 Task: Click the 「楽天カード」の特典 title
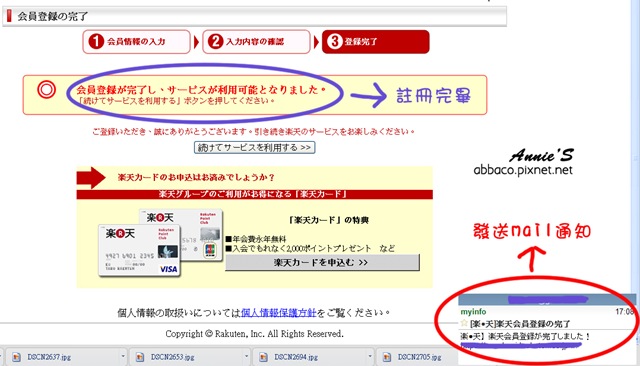(x=329, y=220)
